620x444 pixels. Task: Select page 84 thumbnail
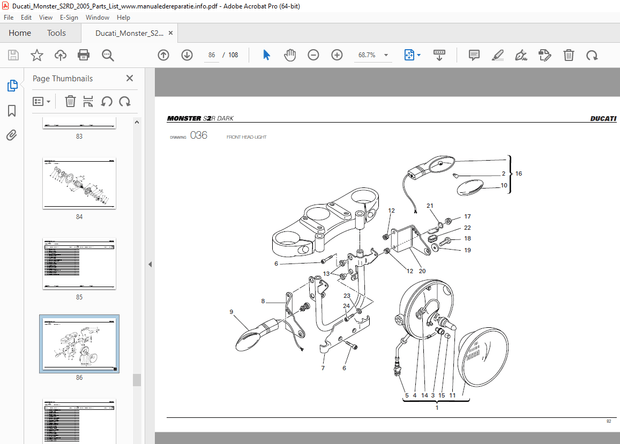point(79,184)
